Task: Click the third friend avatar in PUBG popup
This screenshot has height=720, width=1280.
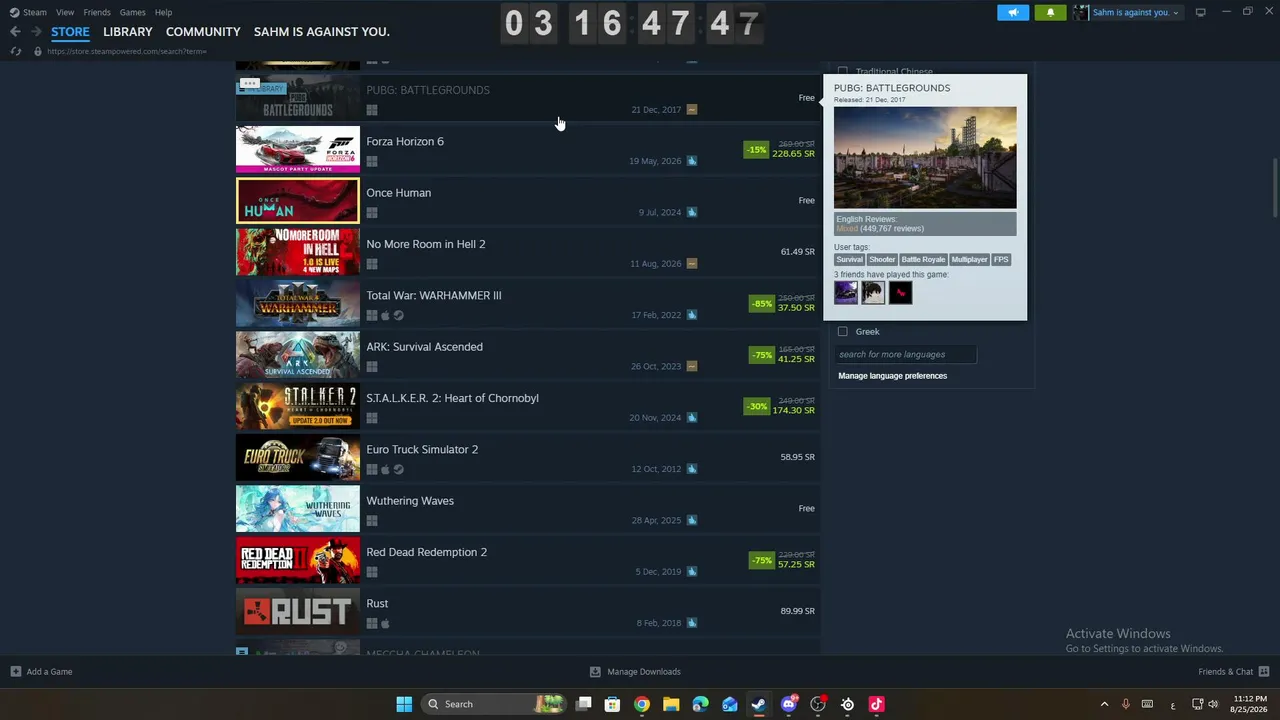Action: click(900, 292)
